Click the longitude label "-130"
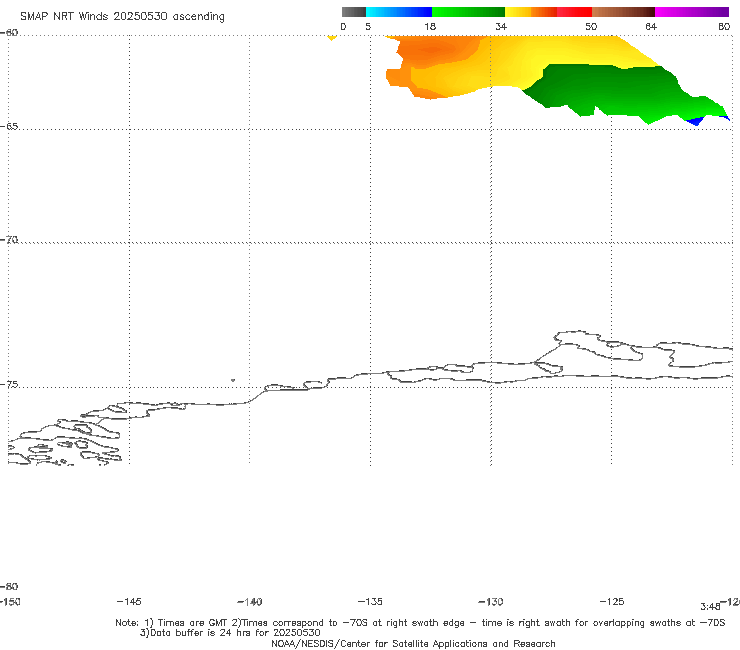Viewport: 740px width, 650px height. point(491,602)
